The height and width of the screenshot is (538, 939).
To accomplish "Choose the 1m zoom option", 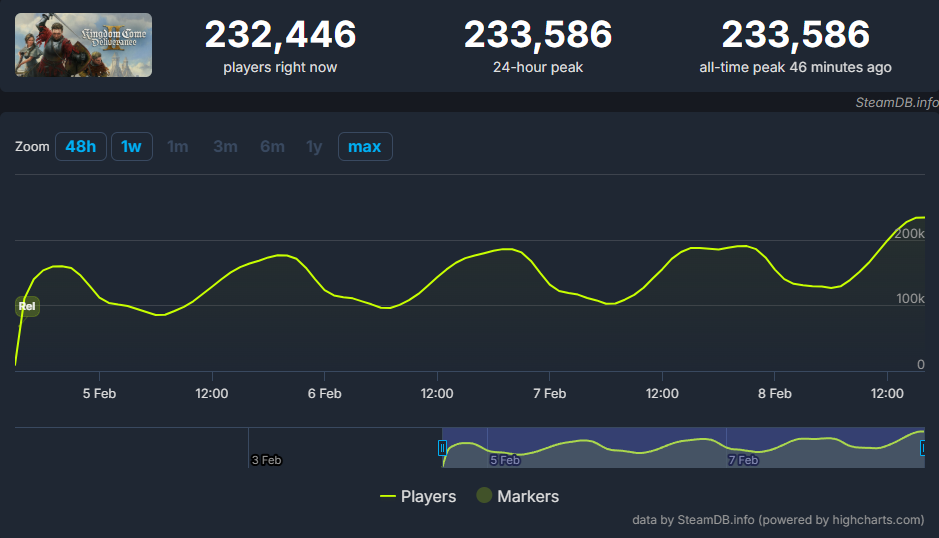I will point(177,147).
